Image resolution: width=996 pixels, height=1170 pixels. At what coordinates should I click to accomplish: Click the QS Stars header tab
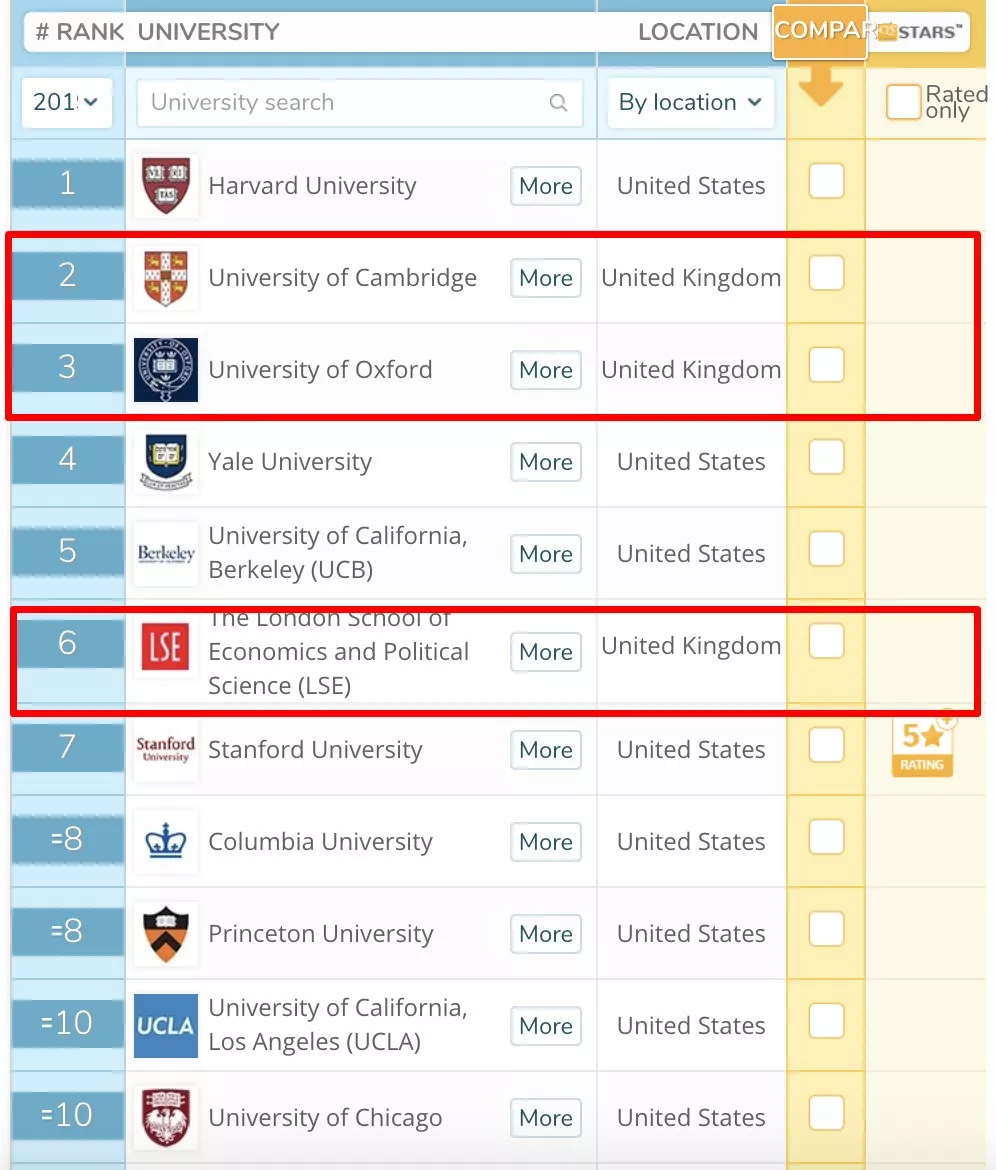click(x=920, y=31)
